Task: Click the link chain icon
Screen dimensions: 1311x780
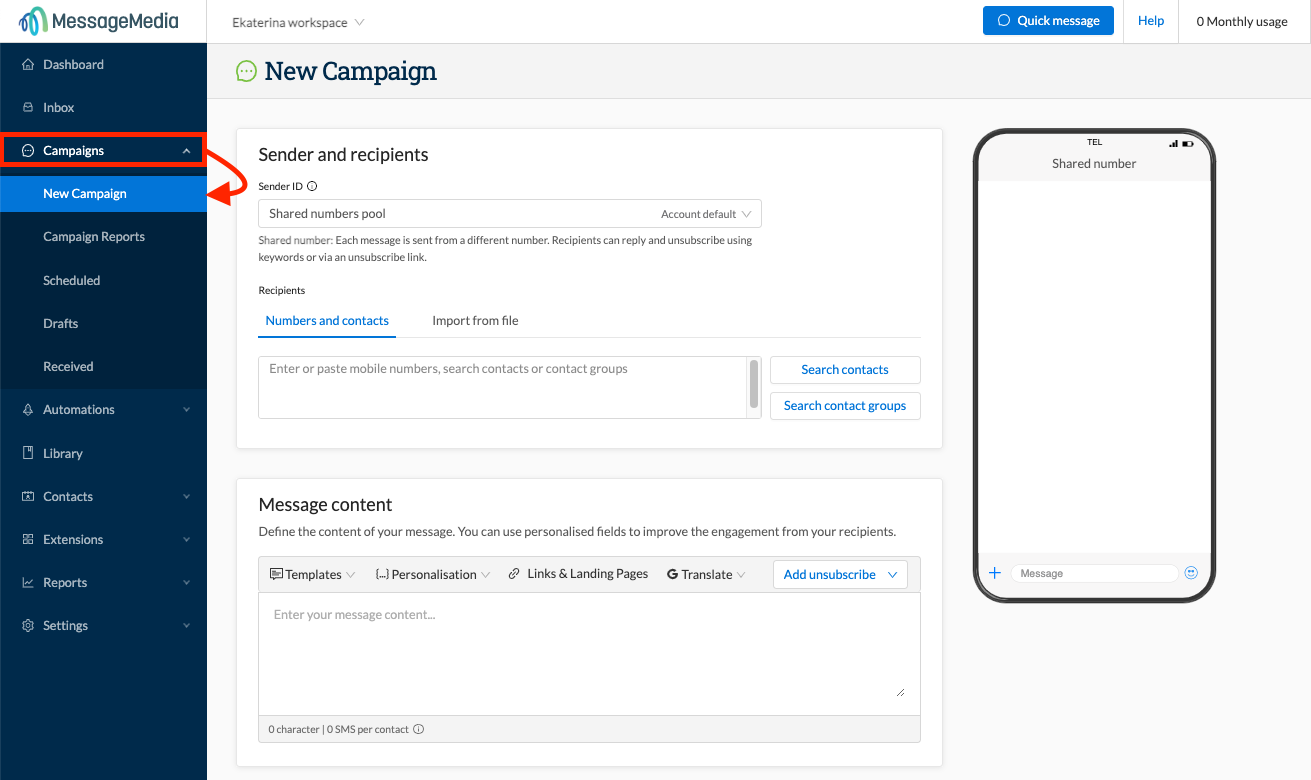Action: [x=514, y=574]
